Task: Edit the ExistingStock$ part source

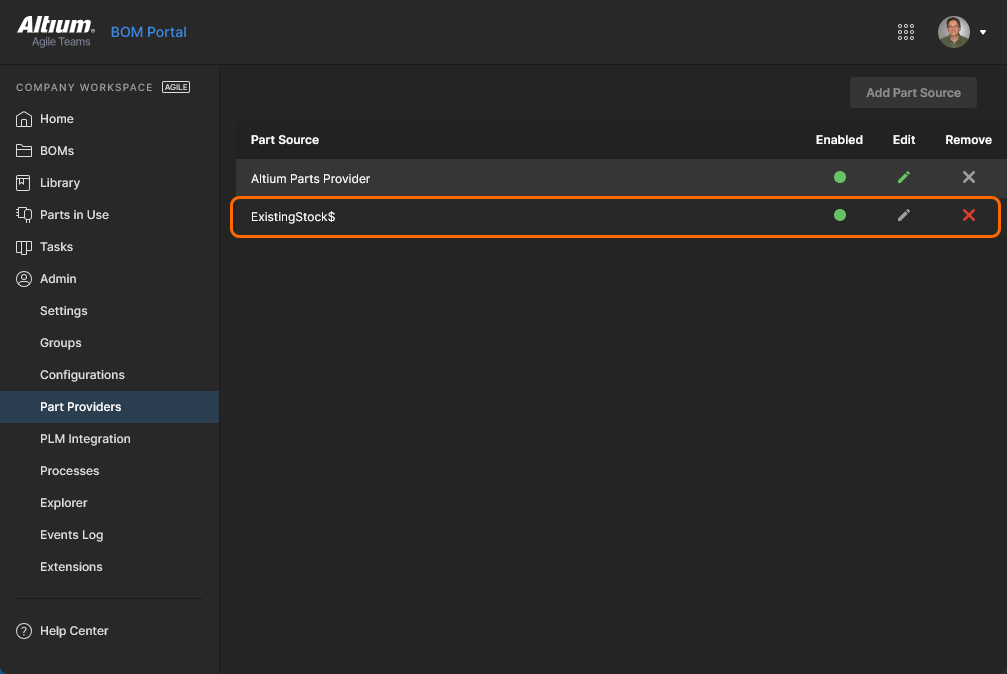Action: [904, 215]
